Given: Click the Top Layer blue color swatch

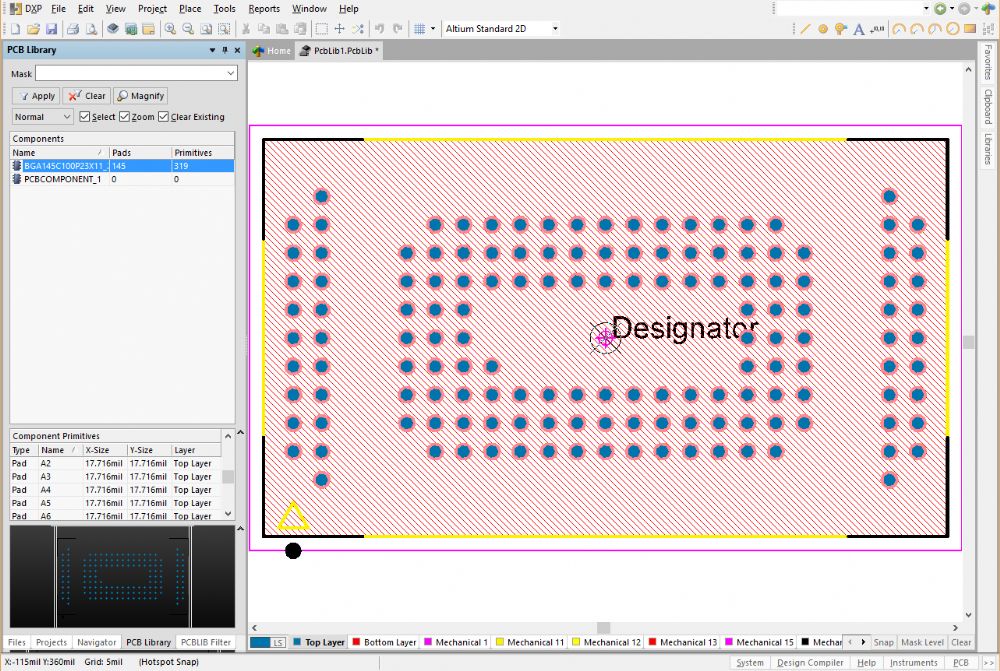Looking at the screenshot, I should point(297,642).
